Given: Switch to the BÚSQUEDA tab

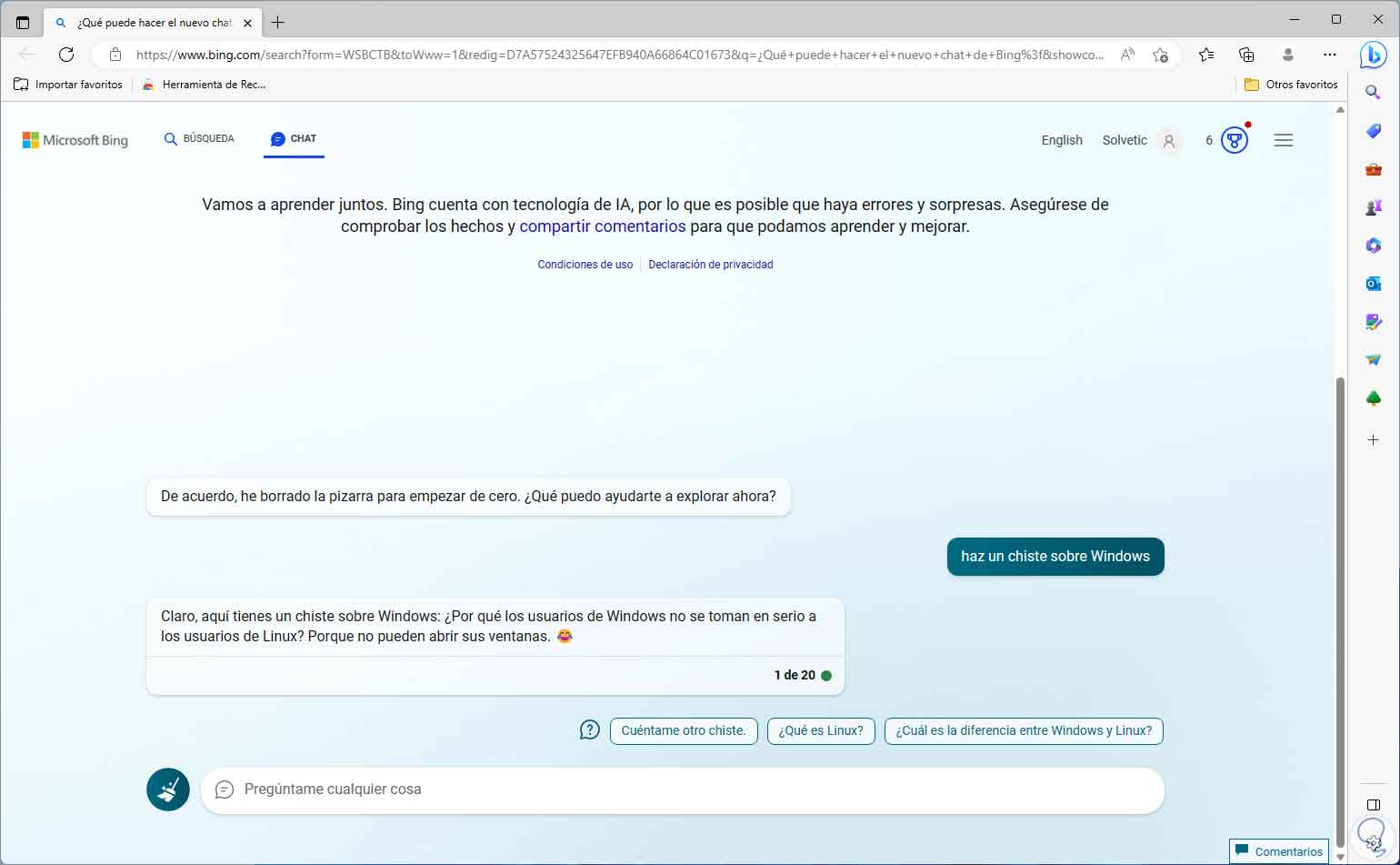Looking at the screenshot, I should 199,139.
